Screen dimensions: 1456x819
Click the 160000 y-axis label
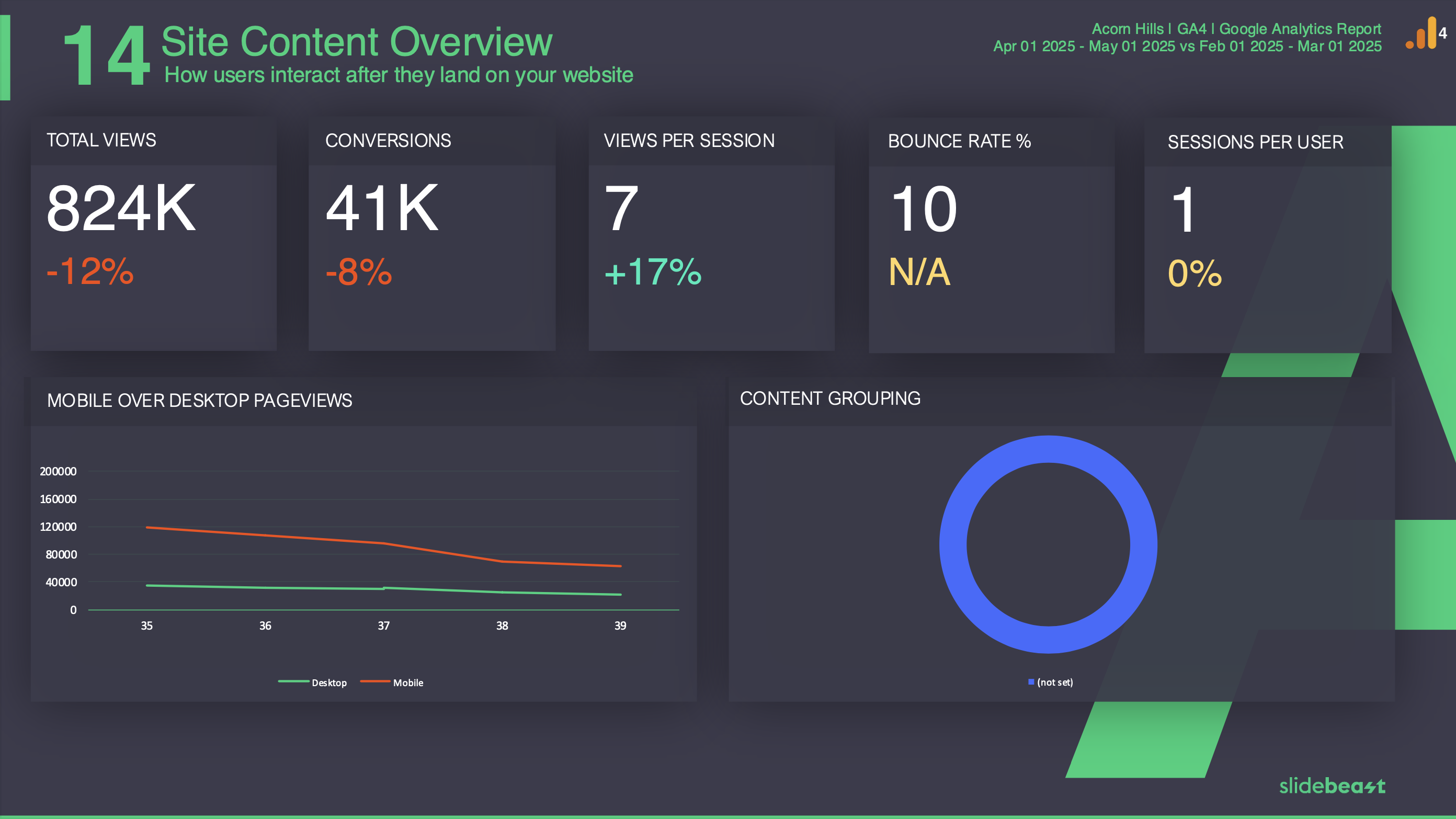tap(58, 499)
